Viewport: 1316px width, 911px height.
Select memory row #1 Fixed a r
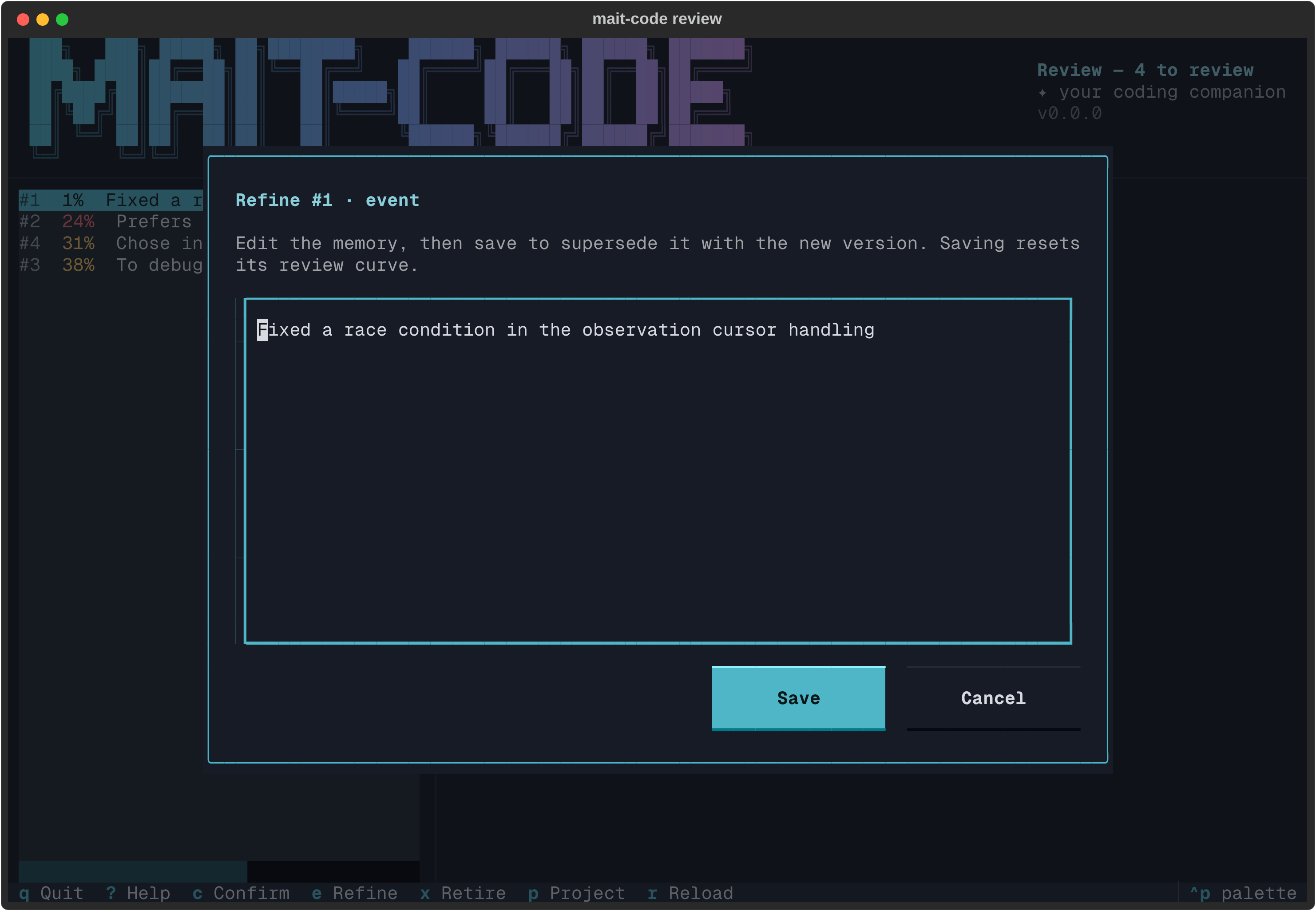pos(111,200)
